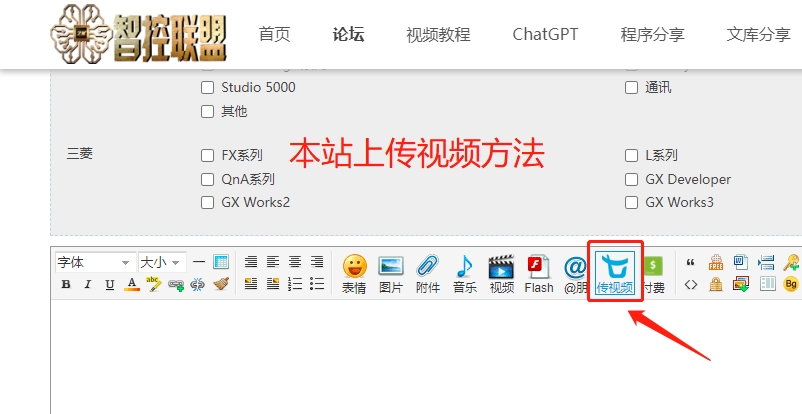Insert free content with the FREE icon
This screenshot has height=414, width=802.
click(716, 262)
